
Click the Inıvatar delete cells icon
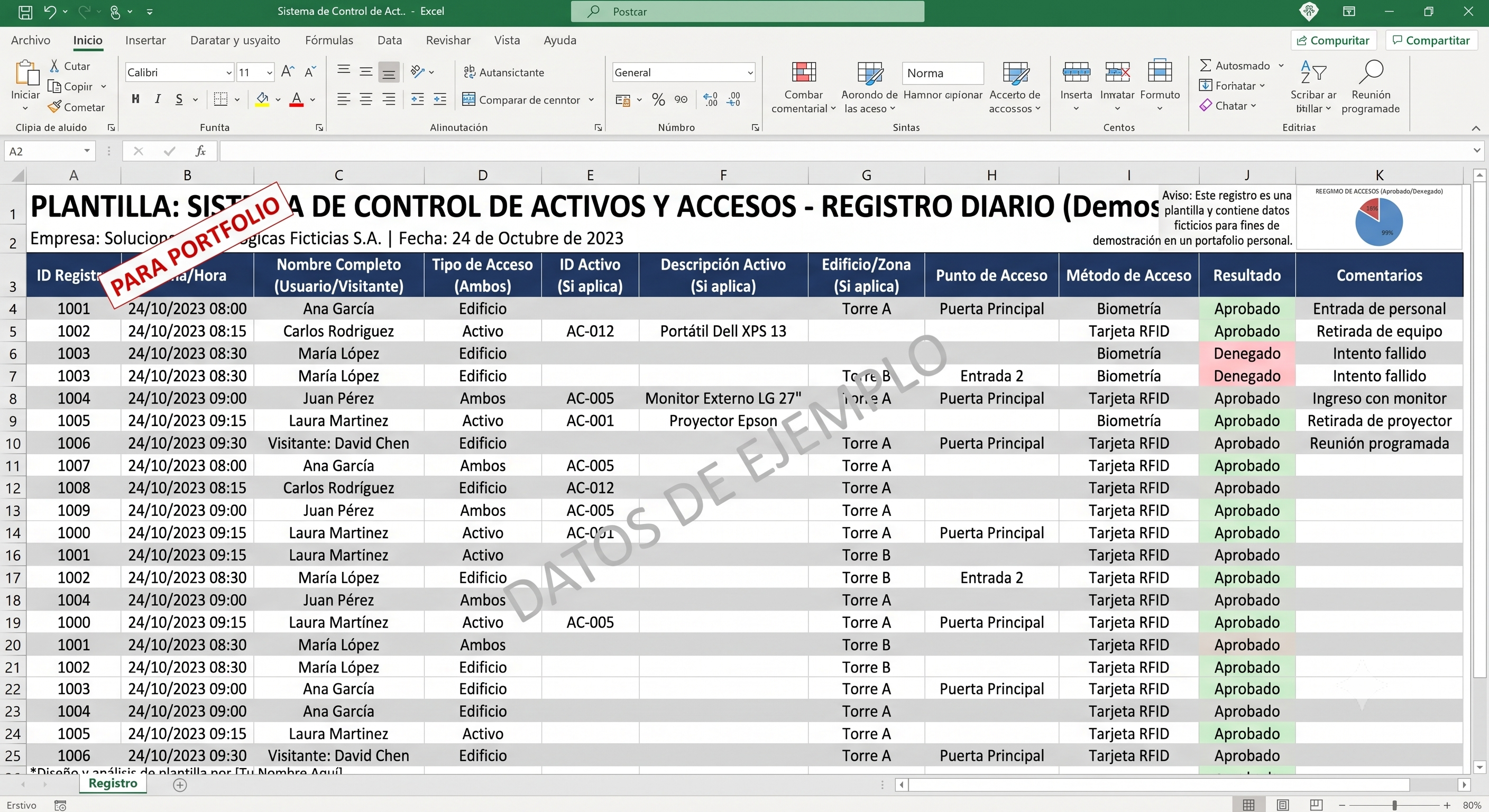pyautogui.click(x=1117, y=72)
